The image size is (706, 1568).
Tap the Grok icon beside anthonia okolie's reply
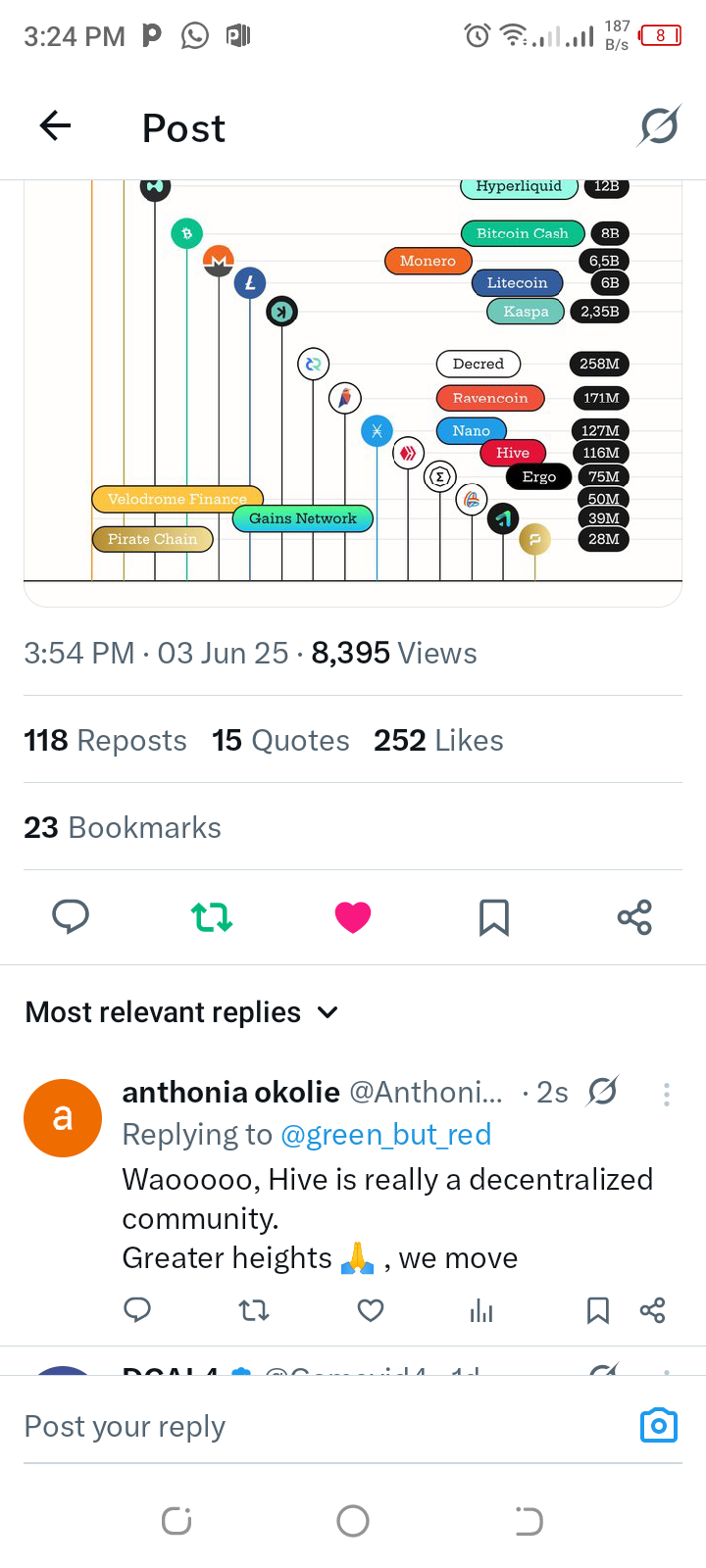[x=602, y=1091]
